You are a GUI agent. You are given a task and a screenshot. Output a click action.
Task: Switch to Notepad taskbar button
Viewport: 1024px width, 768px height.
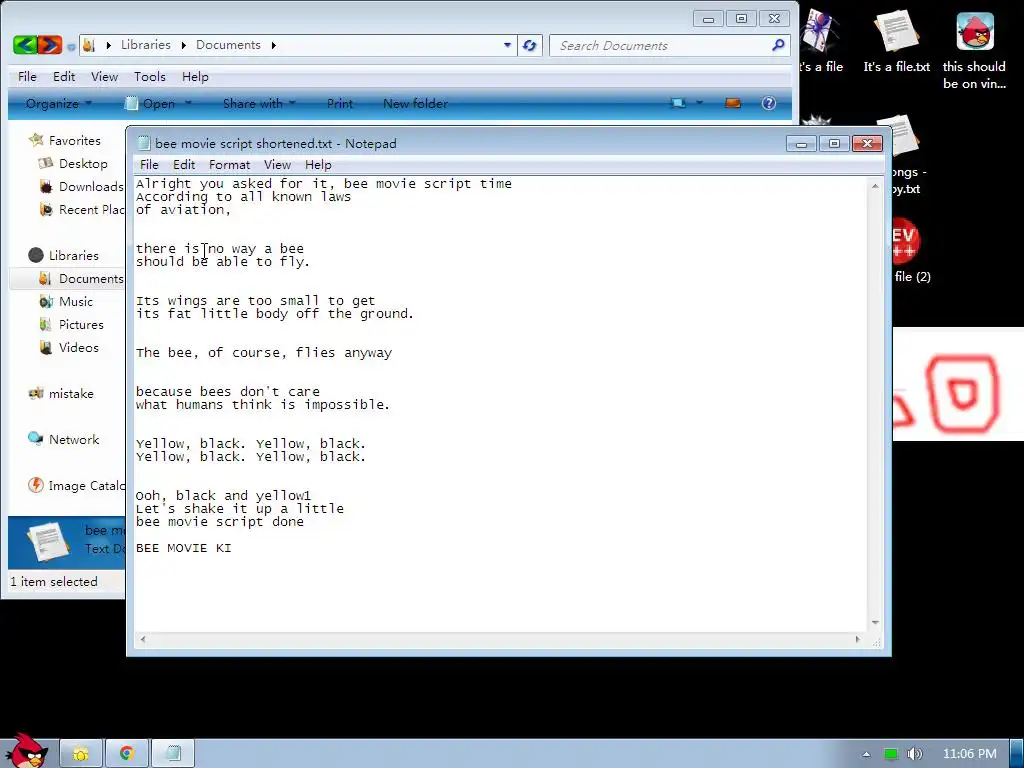coord(173,754)
